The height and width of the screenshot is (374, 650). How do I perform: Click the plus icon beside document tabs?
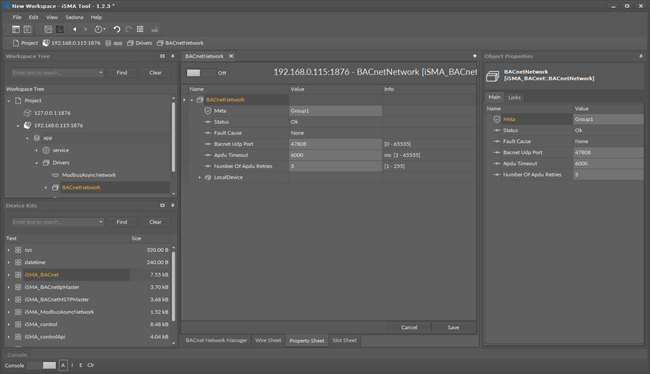[474, 56]
